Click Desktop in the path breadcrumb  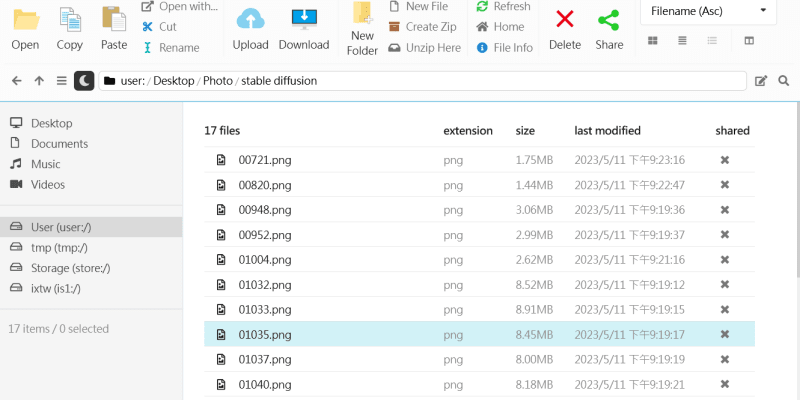point(173,81)
